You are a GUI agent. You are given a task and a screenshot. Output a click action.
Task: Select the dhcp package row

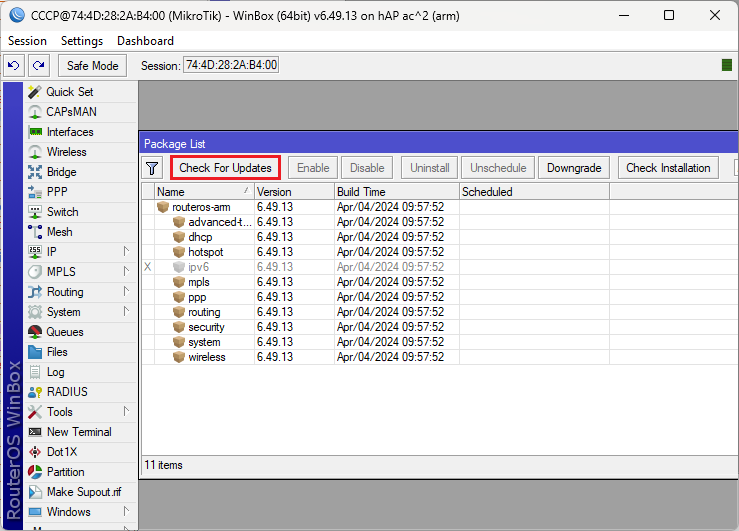pyautogui.click(x=439, y=237)
